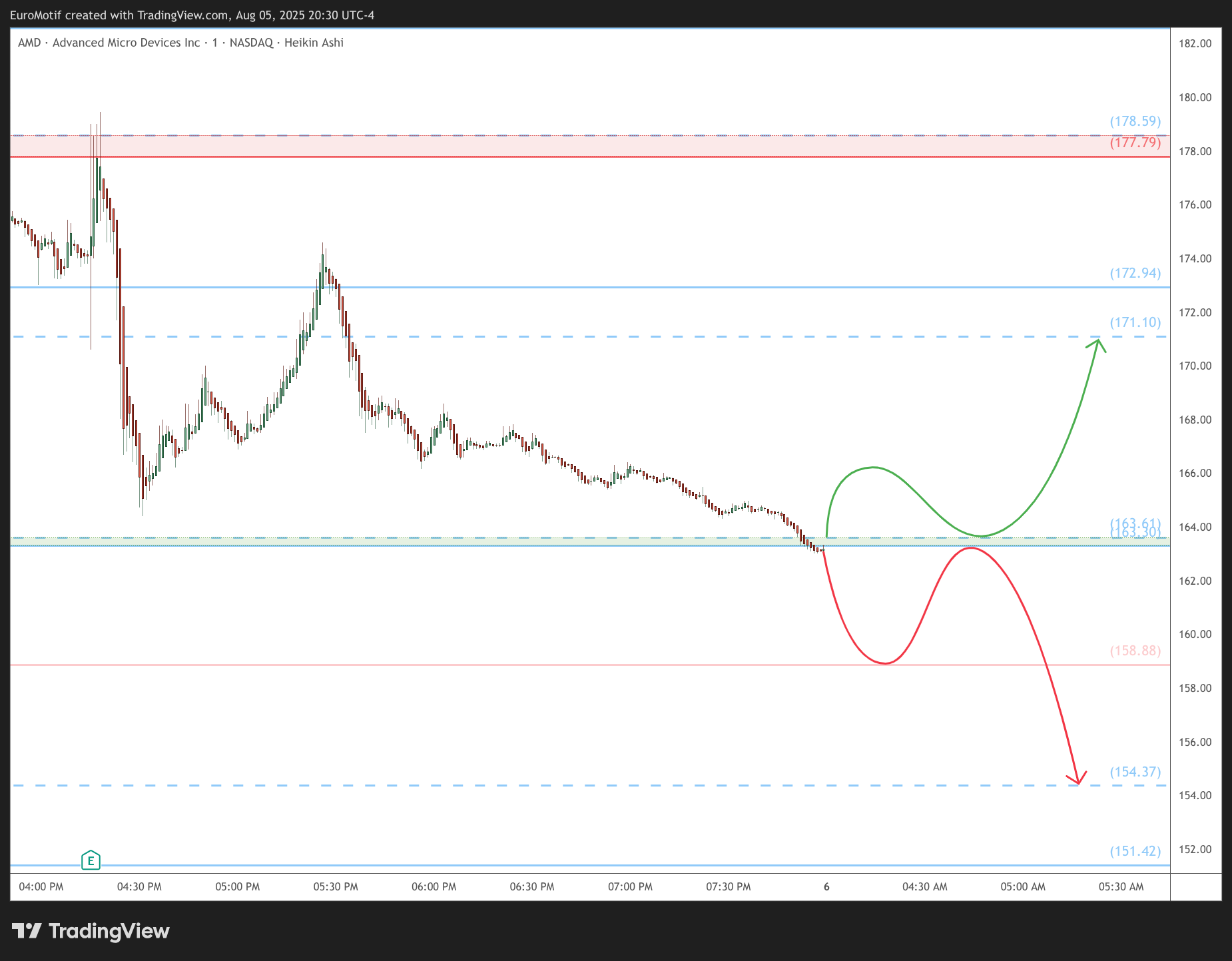This screenshot has height=961, width=1232.
Task: Click the TradingView logo at bottom left
Action: tap(91, 930)
